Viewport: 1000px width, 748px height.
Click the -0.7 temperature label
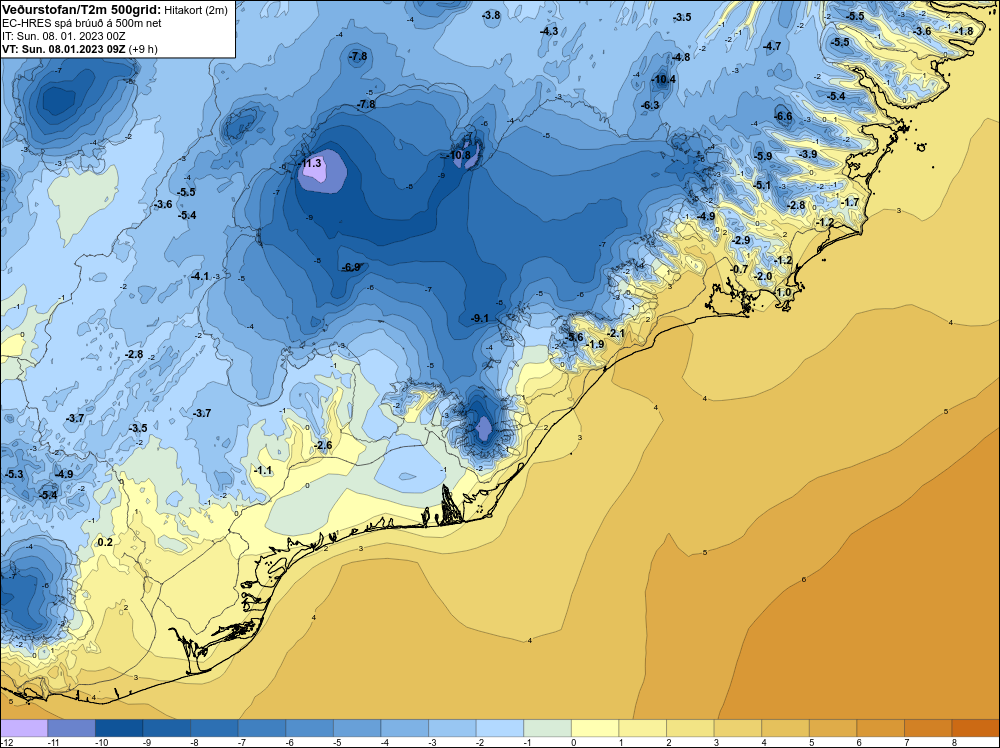point(739,269)
